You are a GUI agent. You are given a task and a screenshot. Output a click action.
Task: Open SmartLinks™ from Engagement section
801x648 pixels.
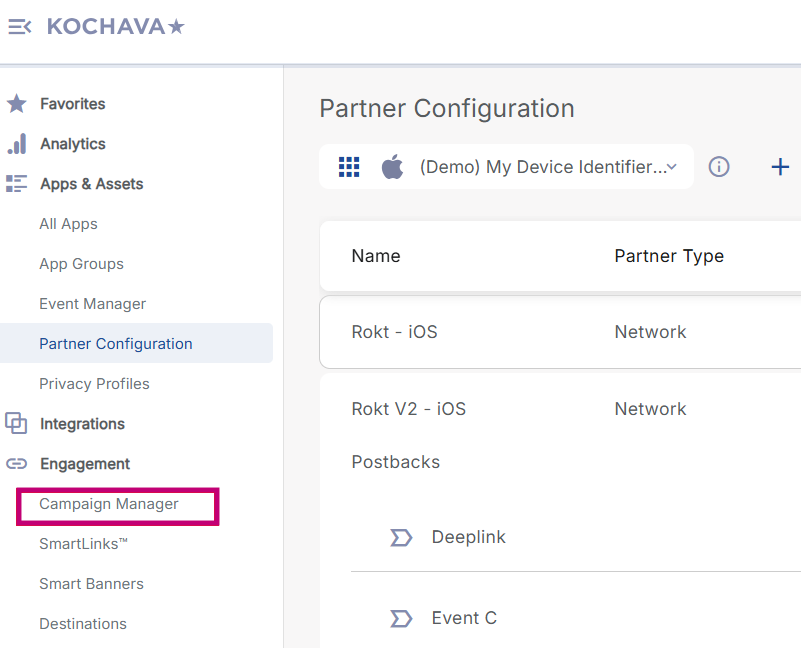[84, 544]
